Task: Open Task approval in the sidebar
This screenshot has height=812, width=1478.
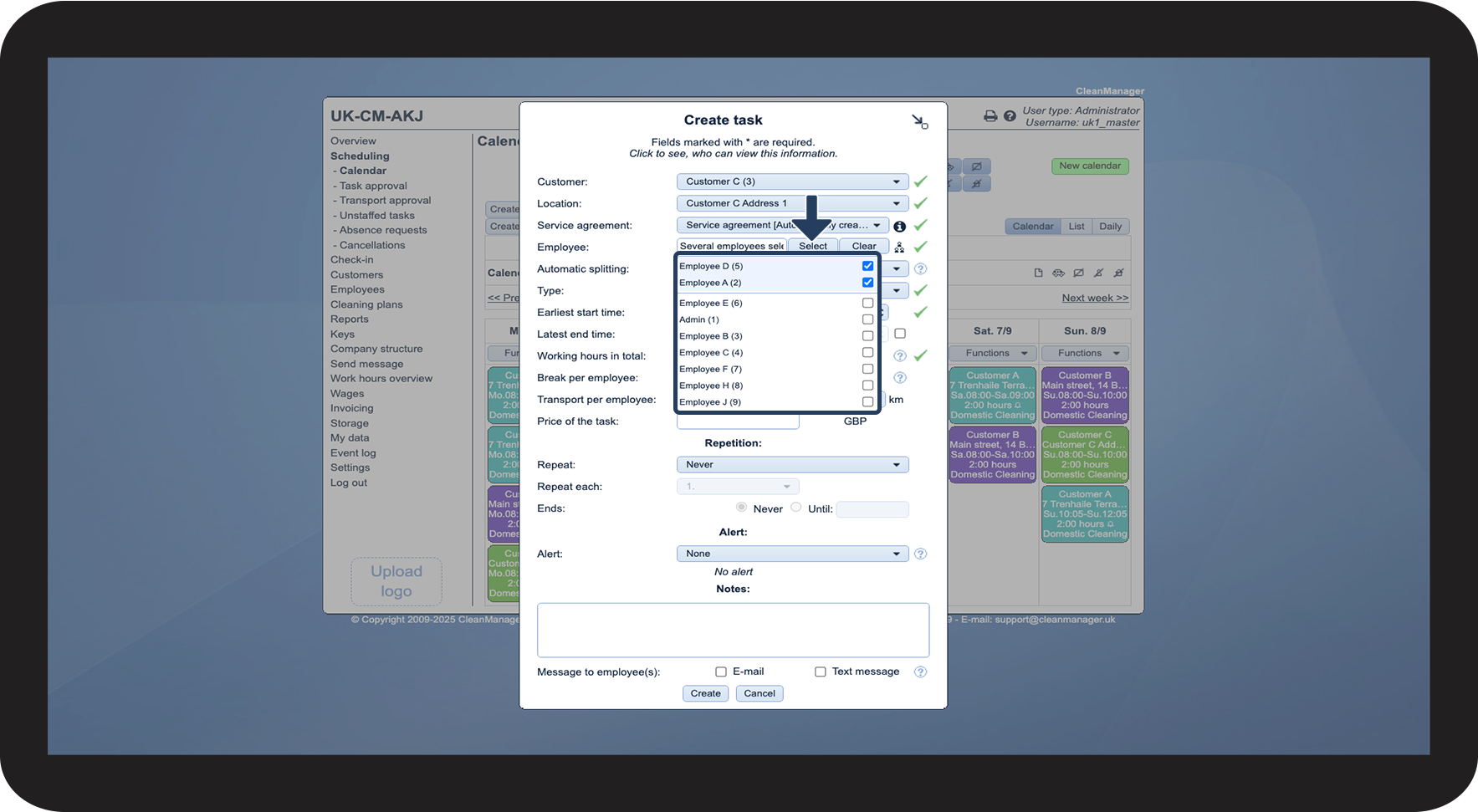Action: 373,186
